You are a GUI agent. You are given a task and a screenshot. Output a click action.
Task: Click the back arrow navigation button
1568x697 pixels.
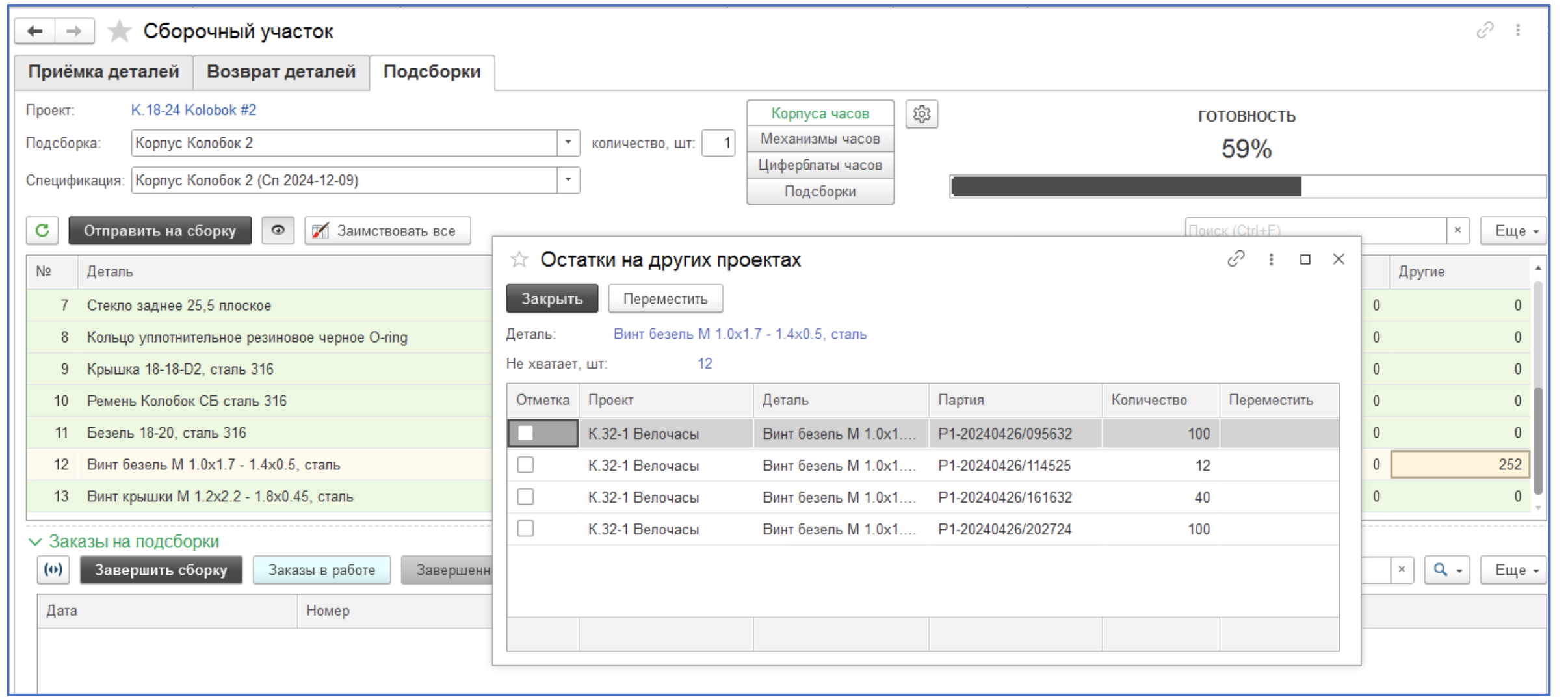(x=35, y=31)
